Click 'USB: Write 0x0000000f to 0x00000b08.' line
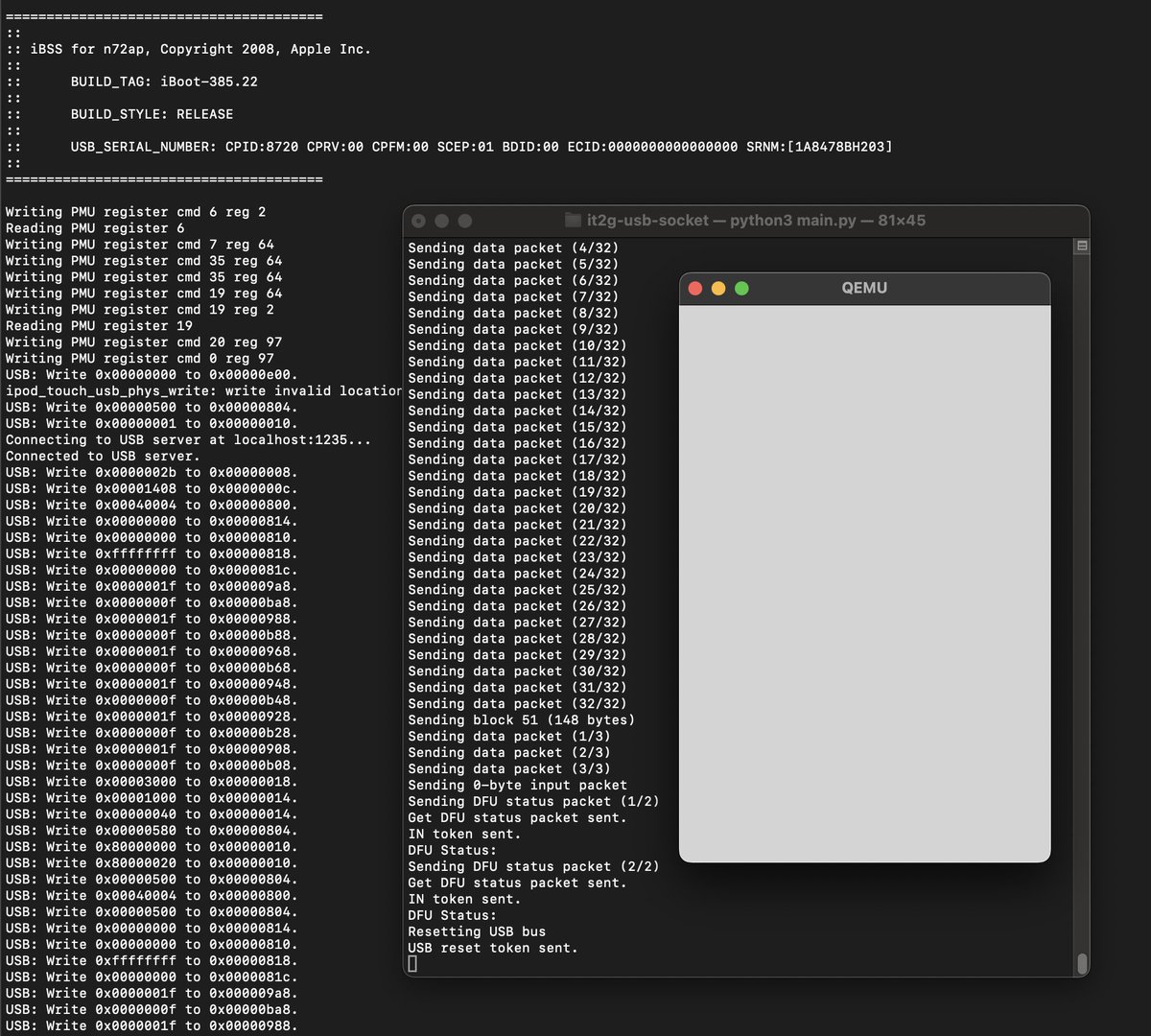This screenshot has height=1036, width=1151. tap(152, 766)
